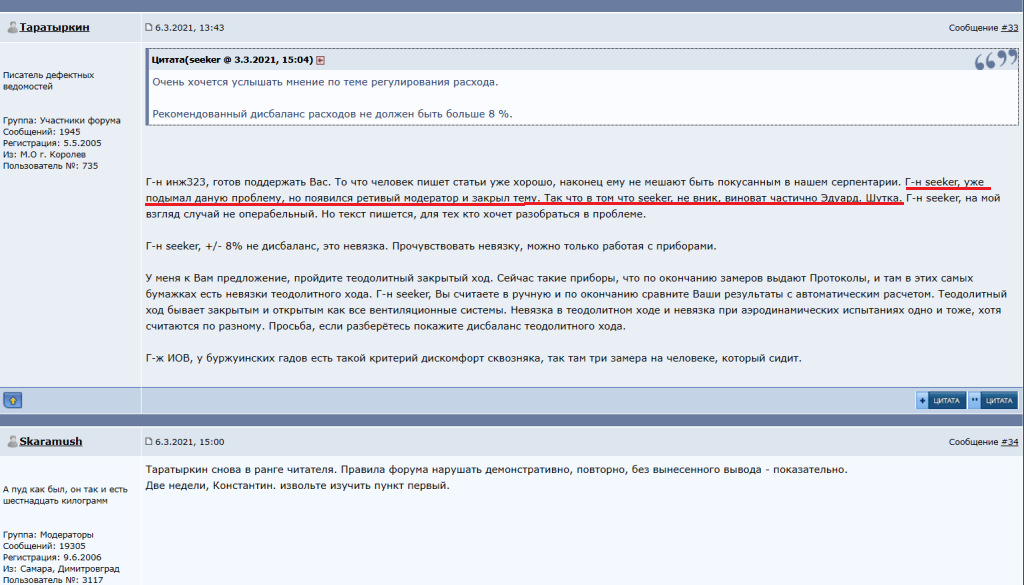1024x585 pixels.
Task: Click 'Пользователь №: 735'
Action: click(50, 166)
